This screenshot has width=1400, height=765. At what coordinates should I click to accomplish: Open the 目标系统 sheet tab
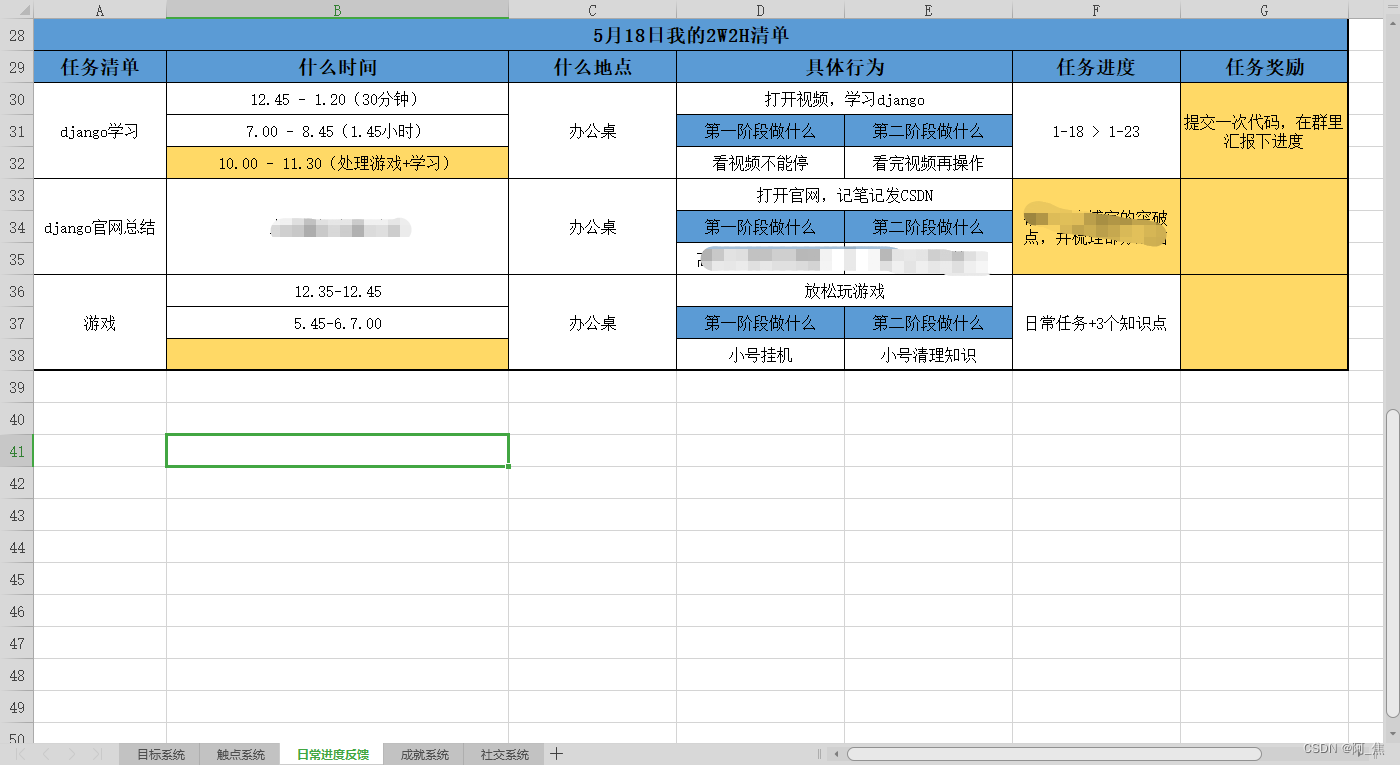click(x=160, y=755)
